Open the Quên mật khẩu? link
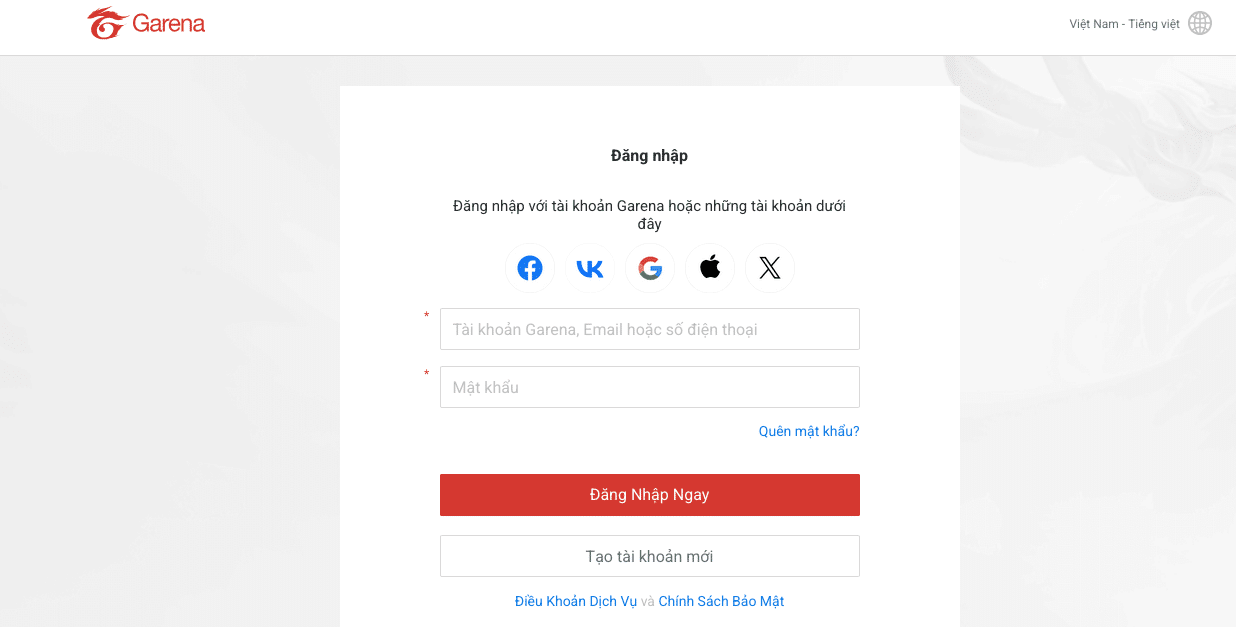 pyautogui.click(x=809, y=431)
